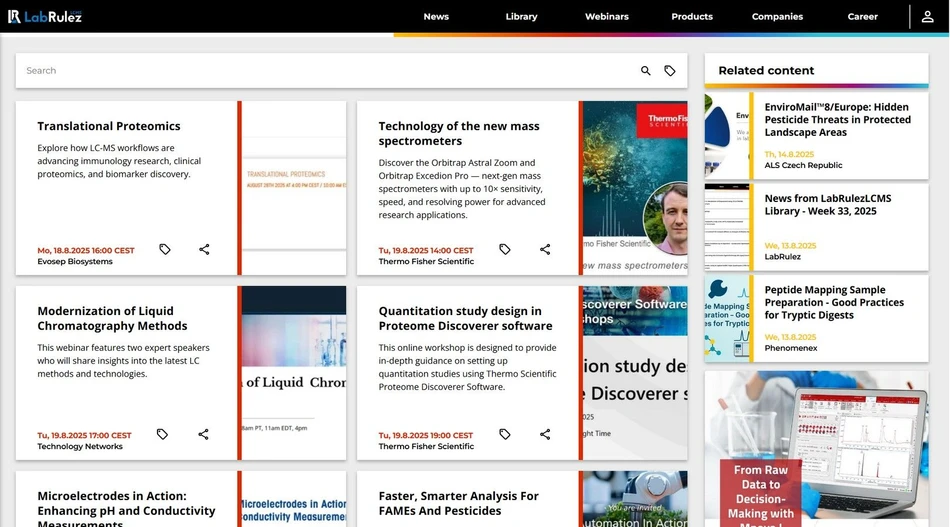The height and width of the screenshot is (527, 950).
Task: Click the search magnifier icon
Action: click(x=645, y=71)
